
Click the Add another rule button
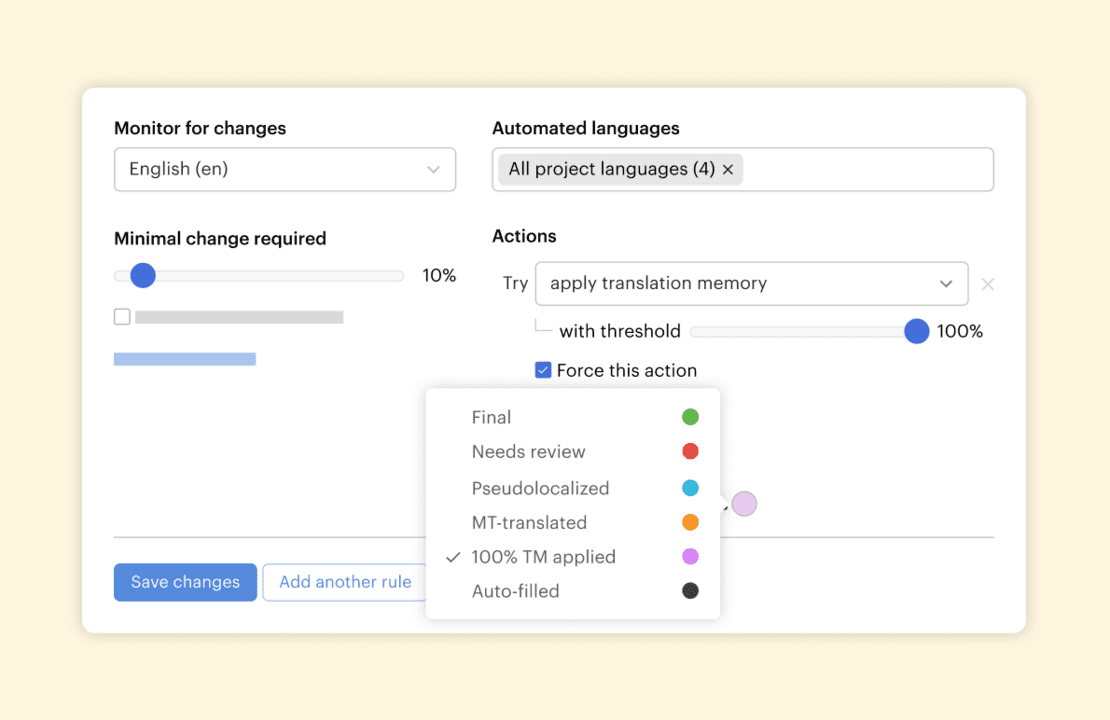click(345, 582)
